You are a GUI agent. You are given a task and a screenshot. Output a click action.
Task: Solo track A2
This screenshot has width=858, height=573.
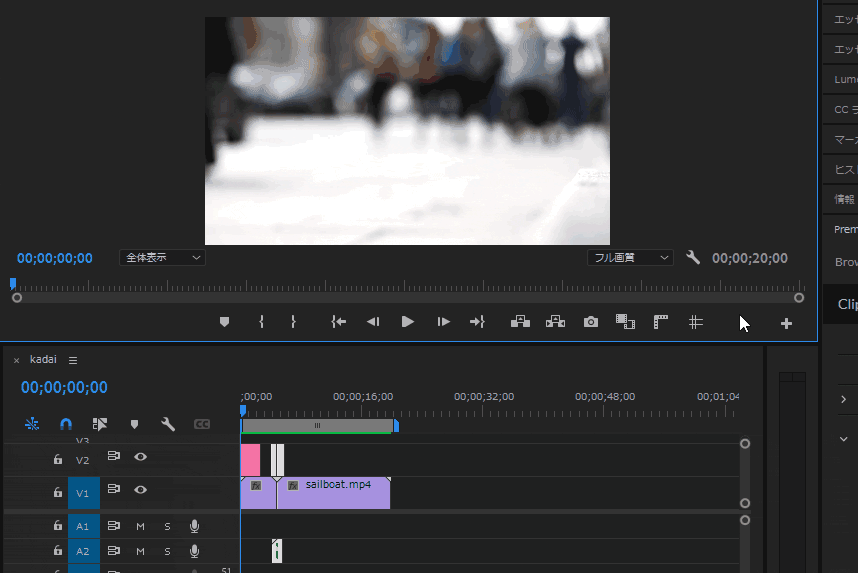point(167,551)
